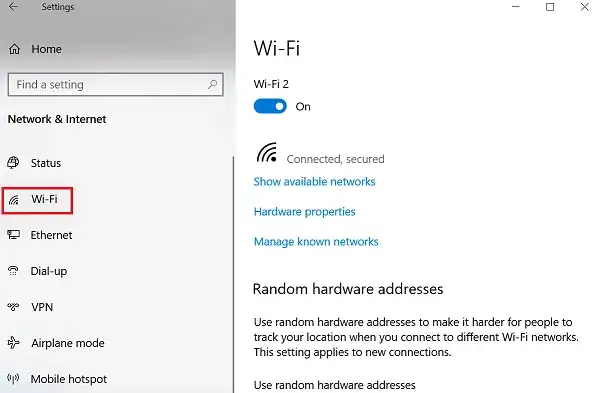
Task: Turn off the Wi-Fi 2 toggle
Action: click(x=270, y=106)
